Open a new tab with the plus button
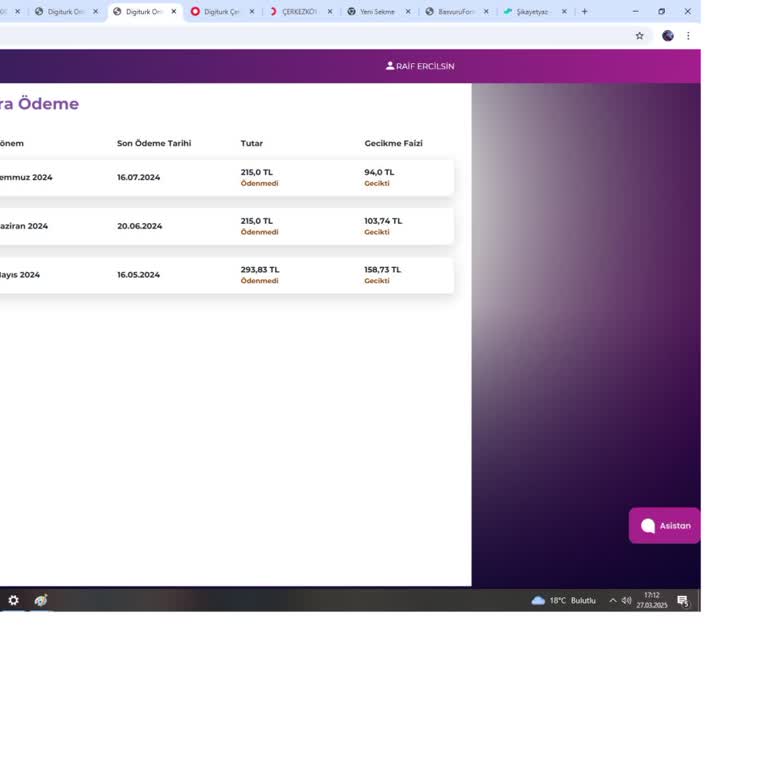Image resolution: width=768 pixels, height=768 pixels. pos(584,11)
